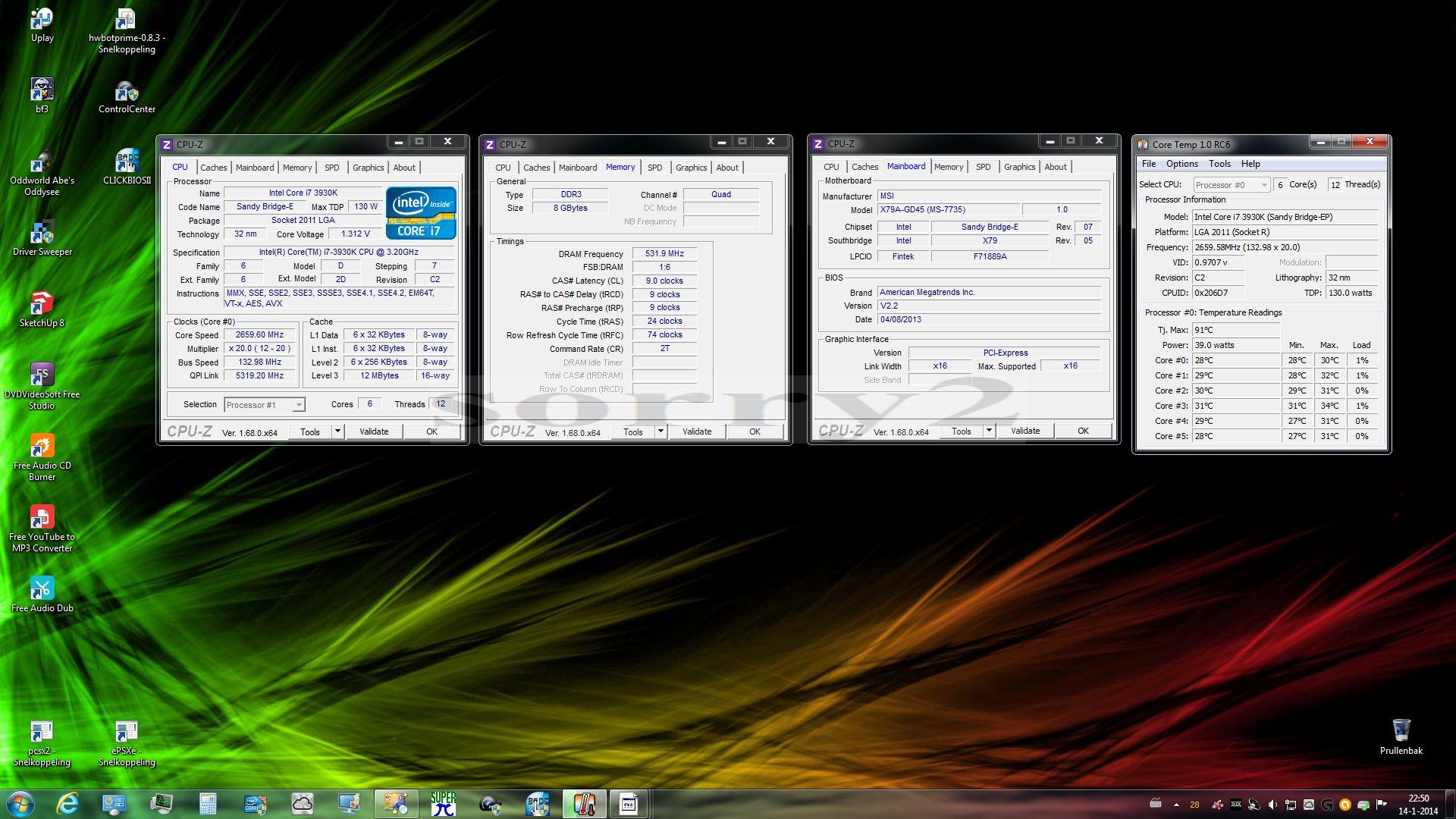The image size is (1456, 819).
Task: Click OK in CPU-Z CPU window
Action: tap(431, 431)
